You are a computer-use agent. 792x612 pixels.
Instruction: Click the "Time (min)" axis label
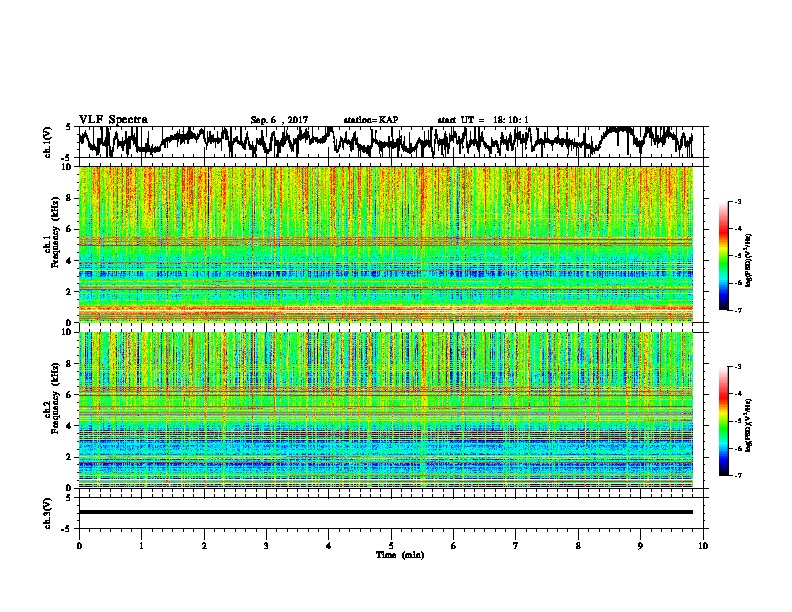[x=400, y=555]
